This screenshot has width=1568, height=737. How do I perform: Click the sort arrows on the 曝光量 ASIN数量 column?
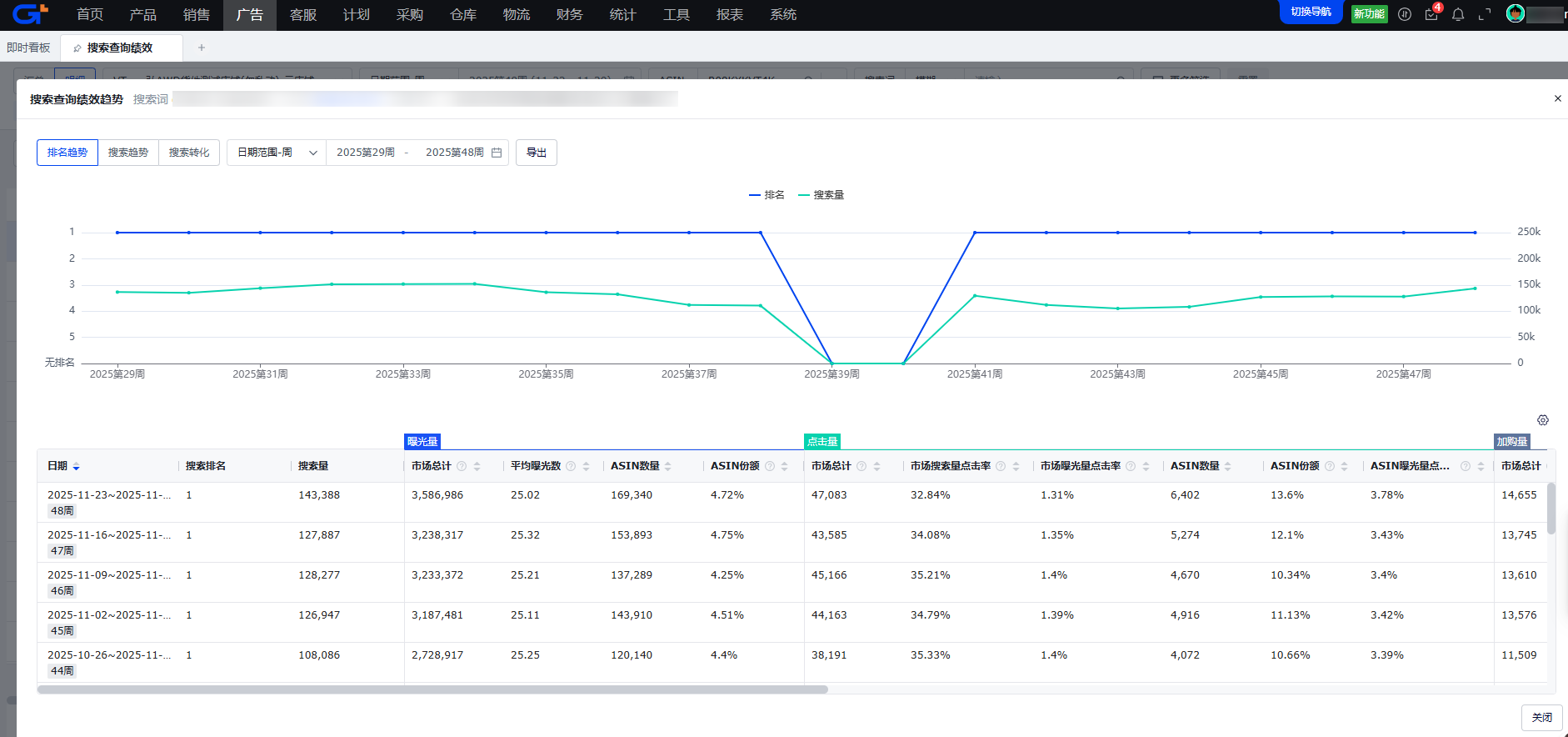pyautogui.click(x=668, y=466)
